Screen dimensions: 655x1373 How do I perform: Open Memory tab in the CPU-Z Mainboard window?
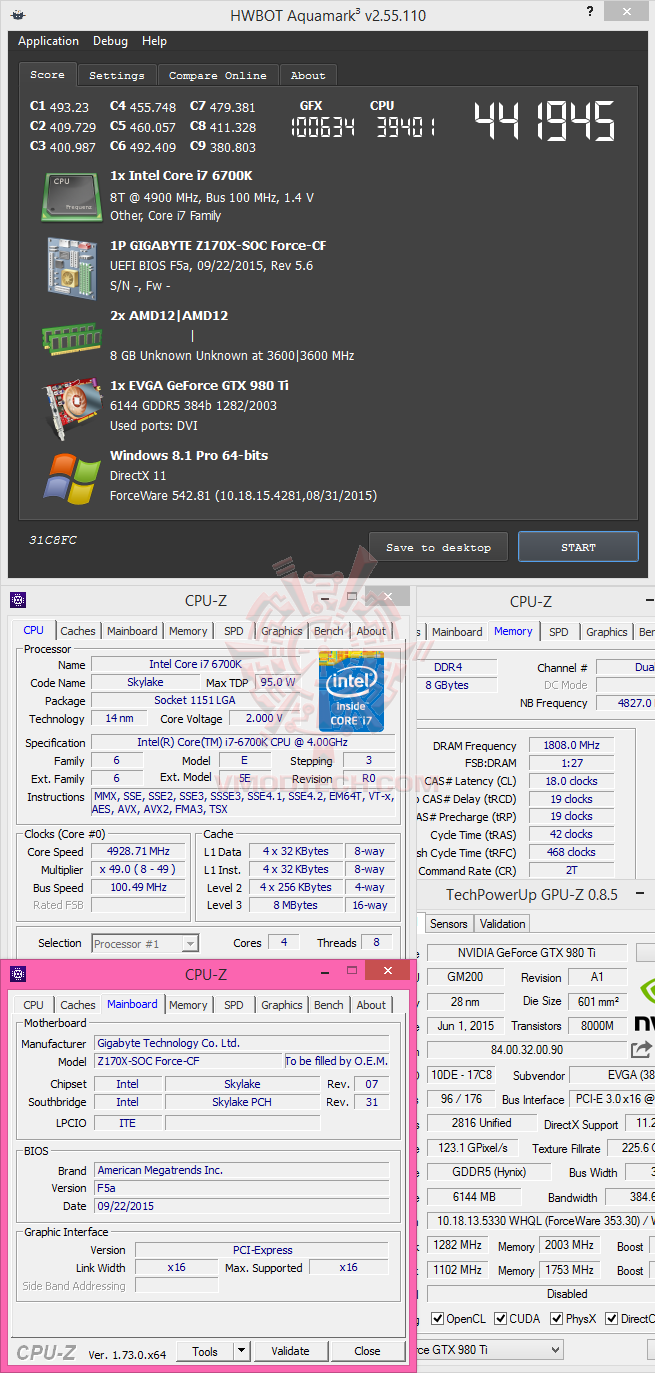click(188, 1005)
